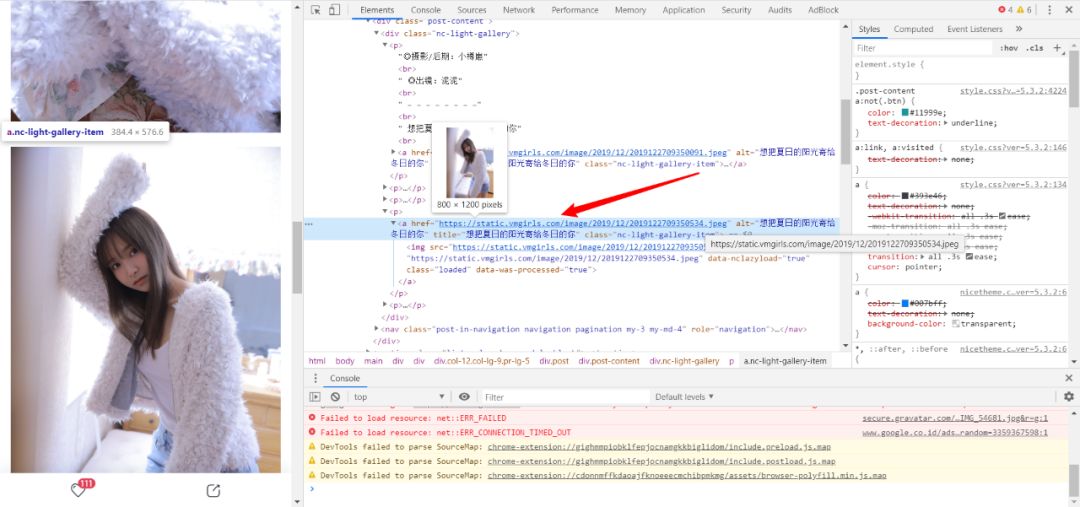Open the www.google.co.id/ads resource link
Viewport: 1080px width, 507px height.
[x=955, y=433]
